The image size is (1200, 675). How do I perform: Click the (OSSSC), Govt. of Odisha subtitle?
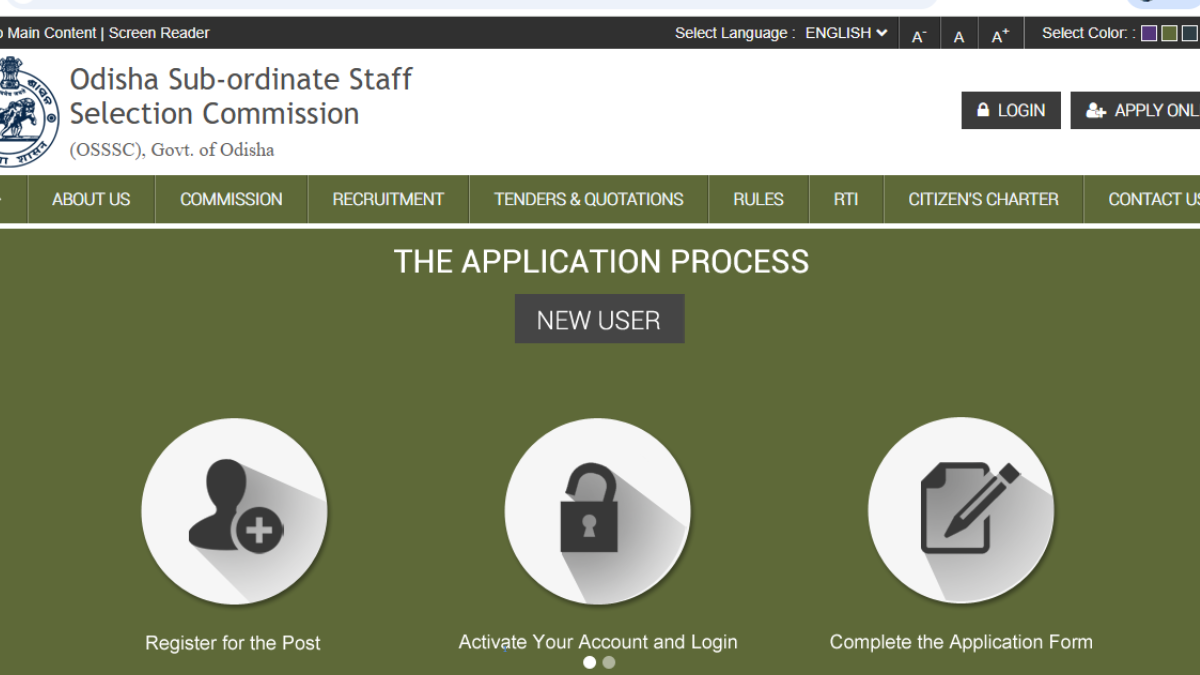pos(172,150)
